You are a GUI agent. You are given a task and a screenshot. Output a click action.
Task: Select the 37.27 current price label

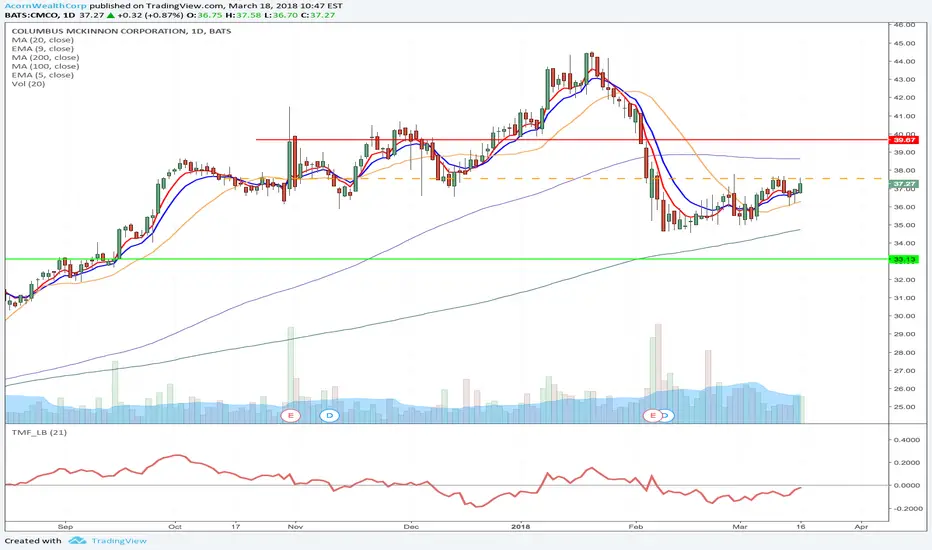[903, 184]
